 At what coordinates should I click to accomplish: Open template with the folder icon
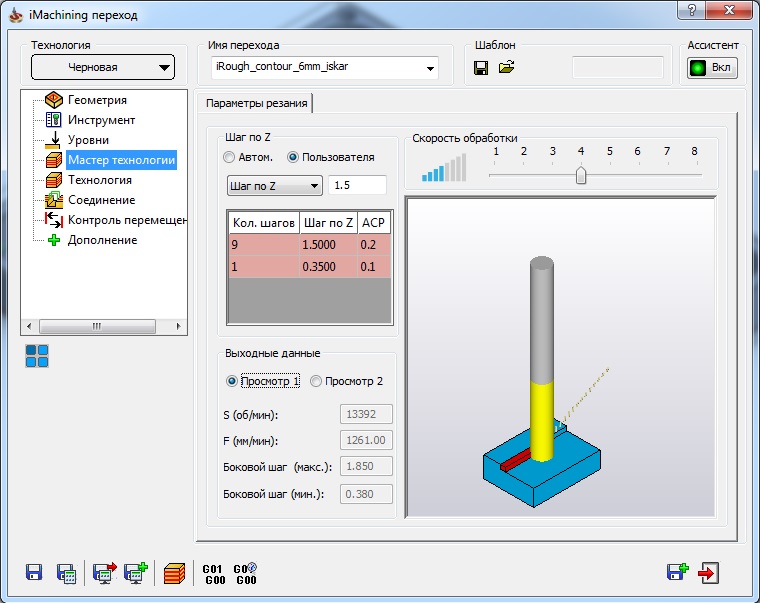click(507, 67)
